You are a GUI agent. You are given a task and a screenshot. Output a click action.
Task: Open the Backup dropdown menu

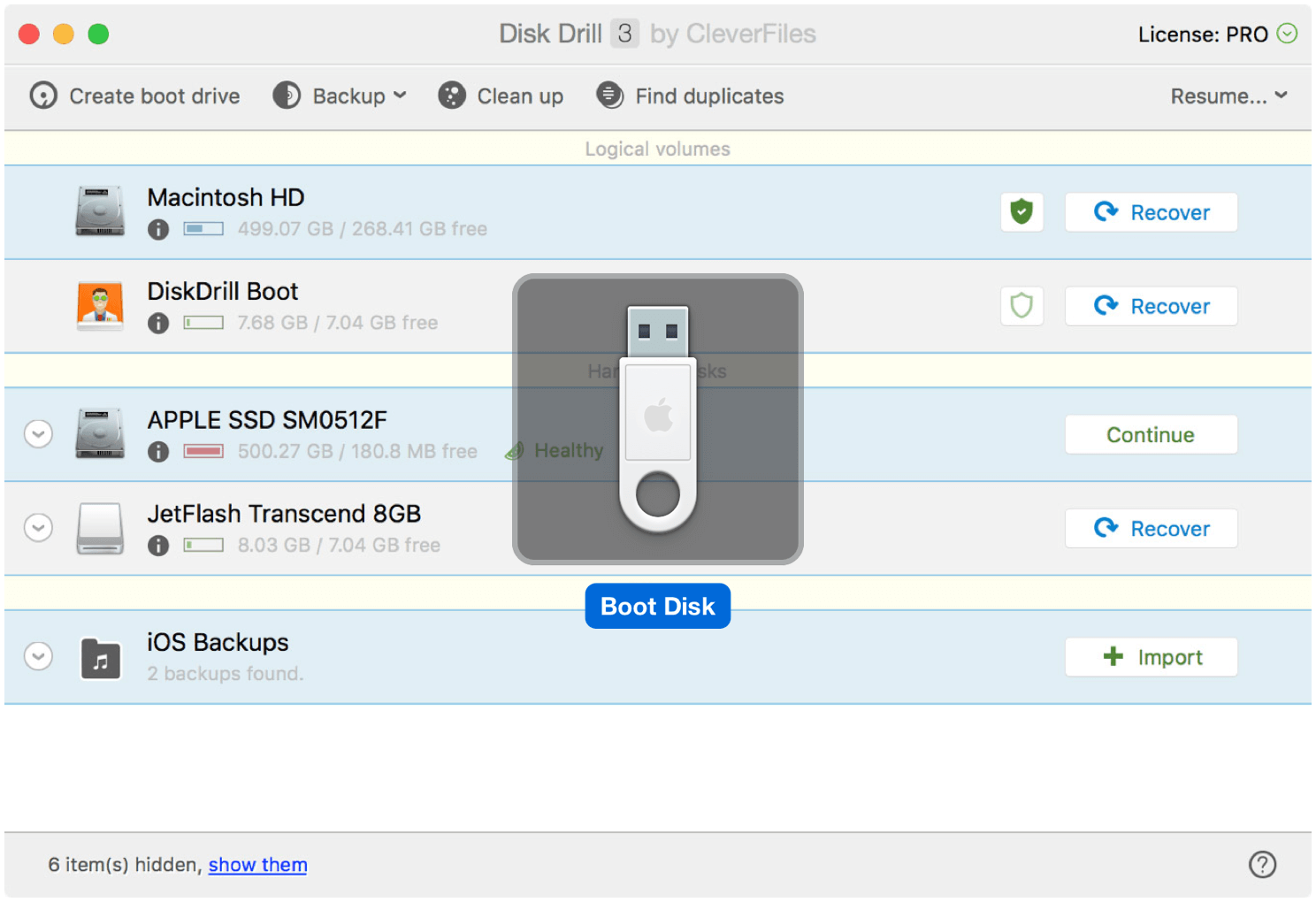pyautogui.click(x=340, y=96)
